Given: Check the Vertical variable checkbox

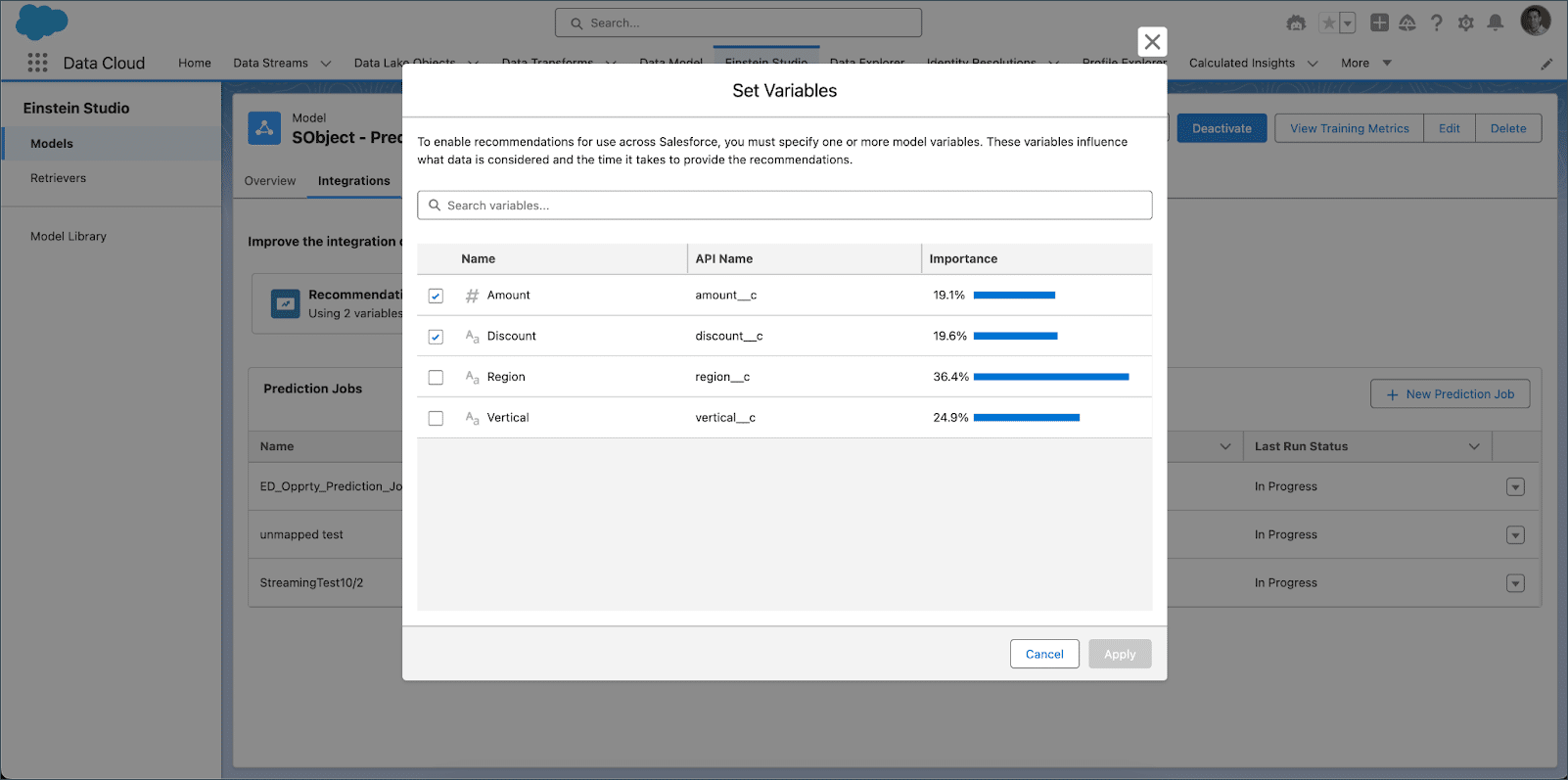Looking at the screenshot, I should click(x=436, y=418).
